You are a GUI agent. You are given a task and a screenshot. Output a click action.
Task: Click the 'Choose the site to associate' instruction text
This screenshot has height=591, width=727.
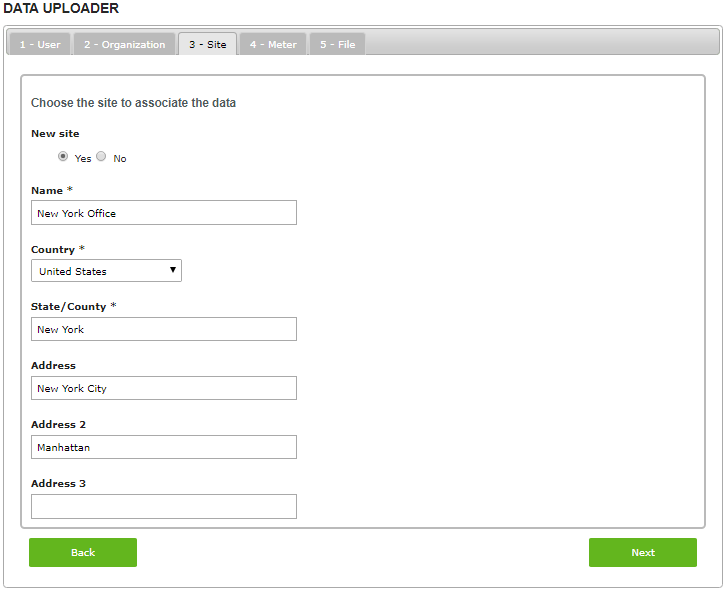(133, 103)
